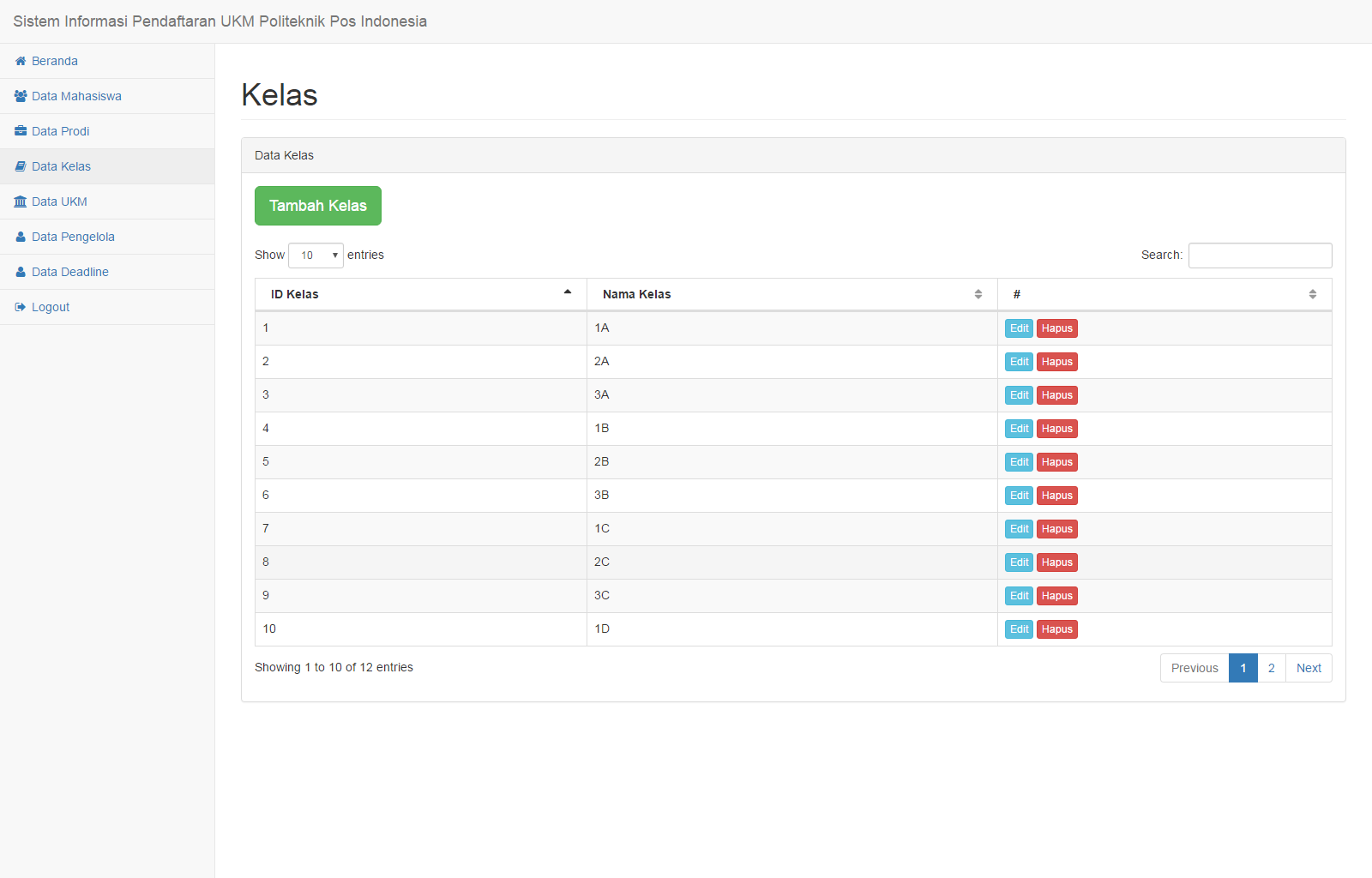Click the sign-out icon next to Logout
Viewport: 1372px width, 878px height.
(21, 307)
